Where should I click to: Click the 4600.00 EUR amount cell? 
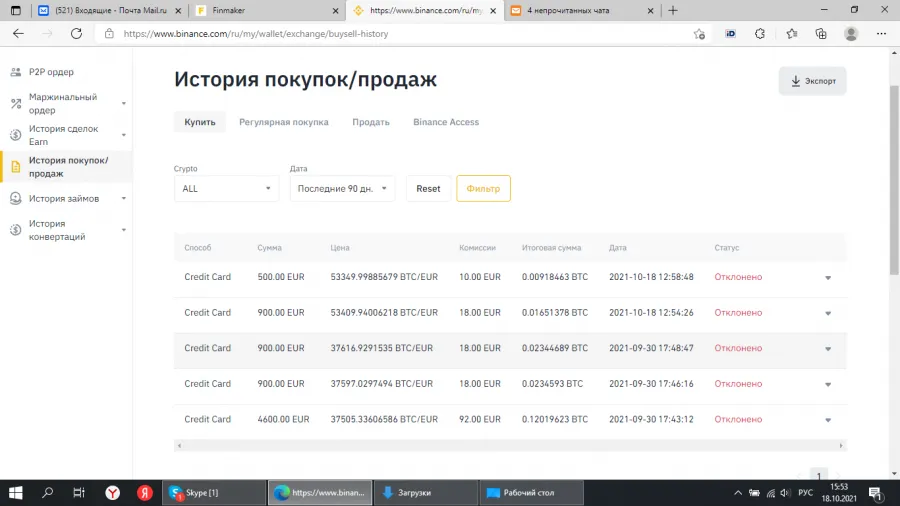tap(283, 419)
